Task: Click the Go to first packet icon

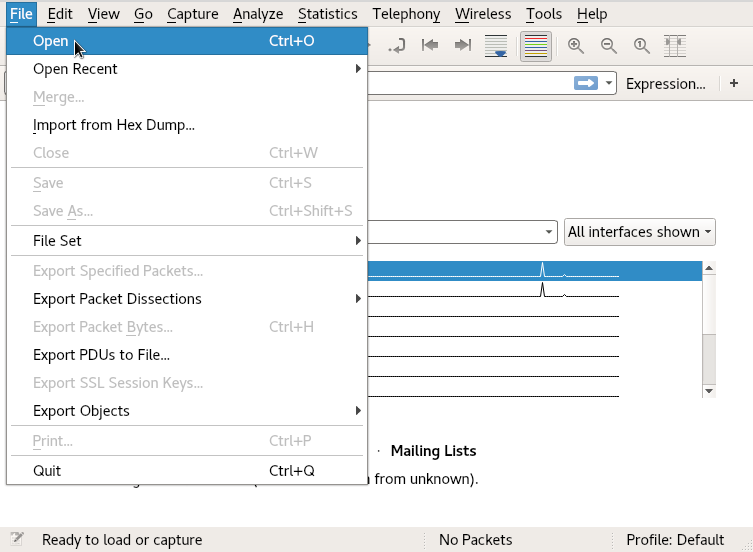Action: [x=430, y=46]
